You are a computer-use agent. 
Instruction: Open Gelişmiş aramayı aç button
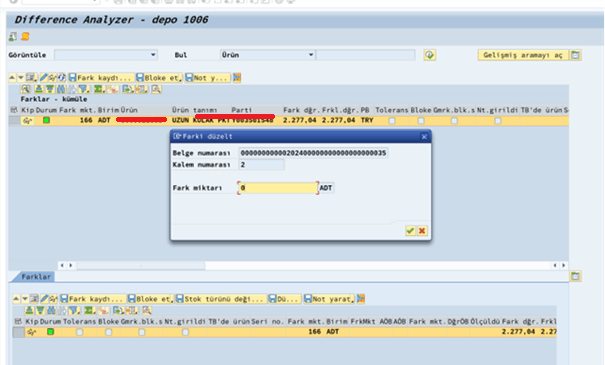(523, 55)
